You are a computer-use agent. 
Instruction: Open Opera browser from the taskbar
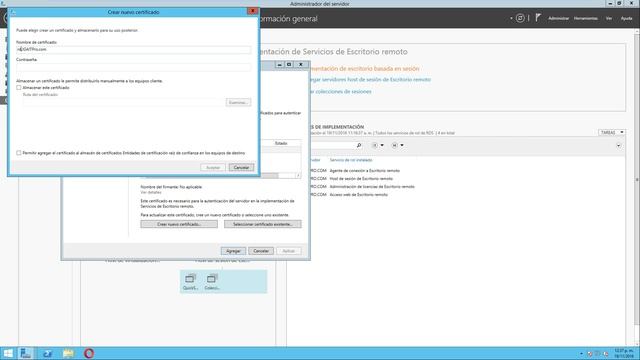point(89,353)
